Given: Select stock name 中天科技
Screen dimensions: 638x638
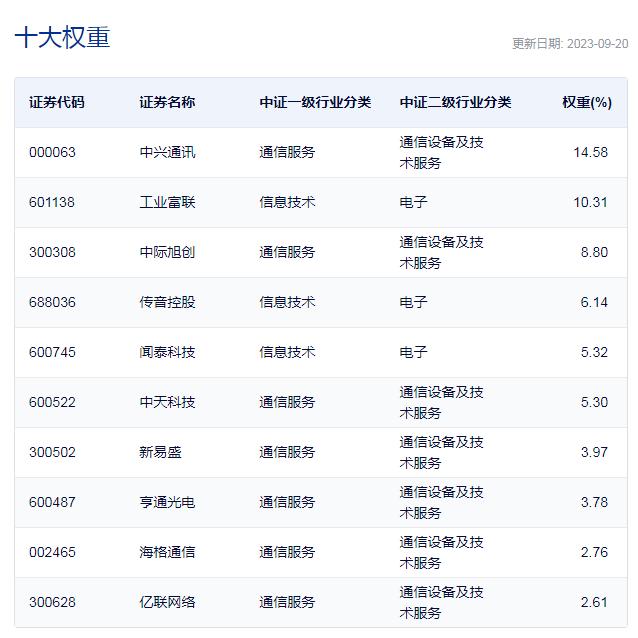Looking at the screenshot, I should tap(167, 402).
